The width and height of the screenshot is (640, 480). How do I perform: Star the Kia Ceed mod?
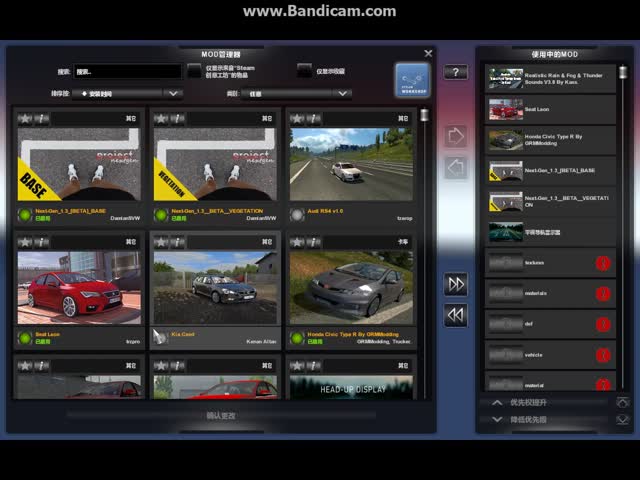click(161, 242)
